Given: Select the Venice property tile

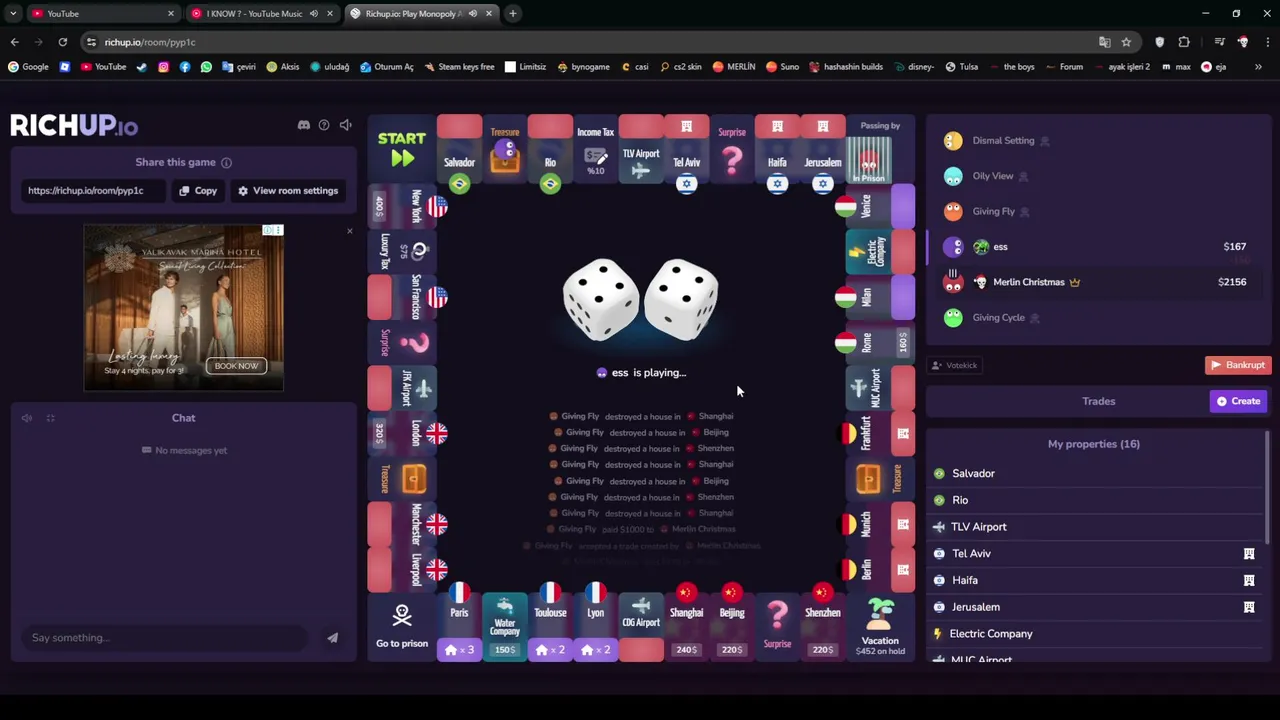Looking at the screenshot, I should tap(880, 206).
